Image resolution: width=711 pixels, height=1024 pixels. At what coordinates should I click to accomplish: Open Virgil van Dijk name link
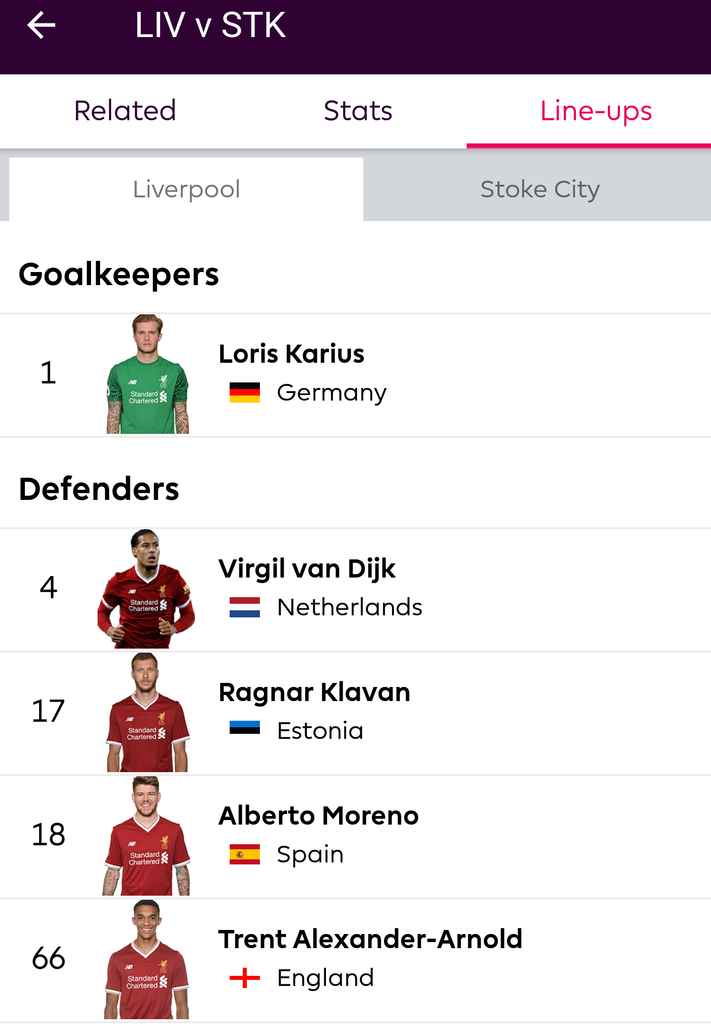click(x=307, y=569)
